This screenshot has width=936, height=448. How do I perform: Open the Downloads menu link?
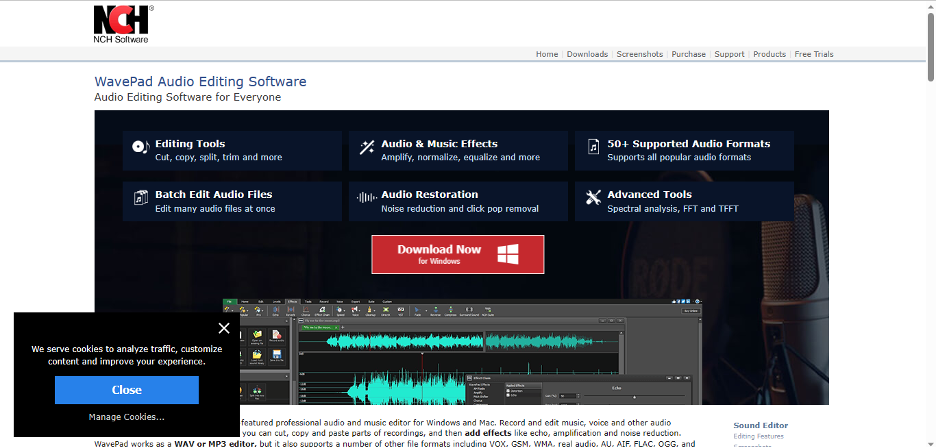tap(587, 54)
